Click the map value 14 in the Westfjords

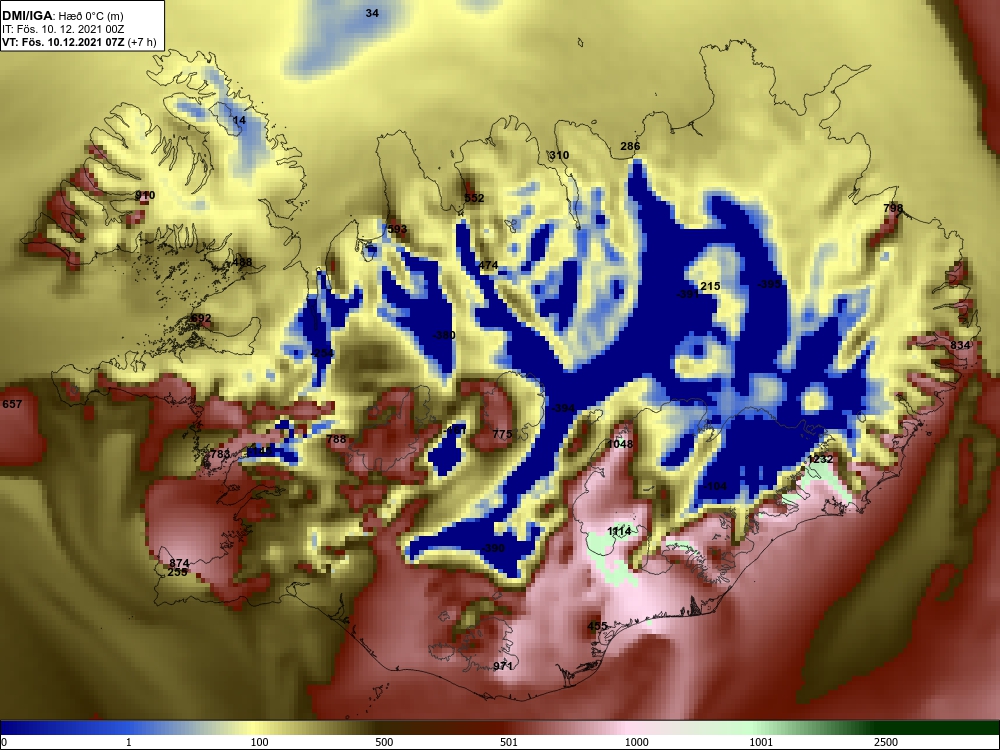(239, 120)
